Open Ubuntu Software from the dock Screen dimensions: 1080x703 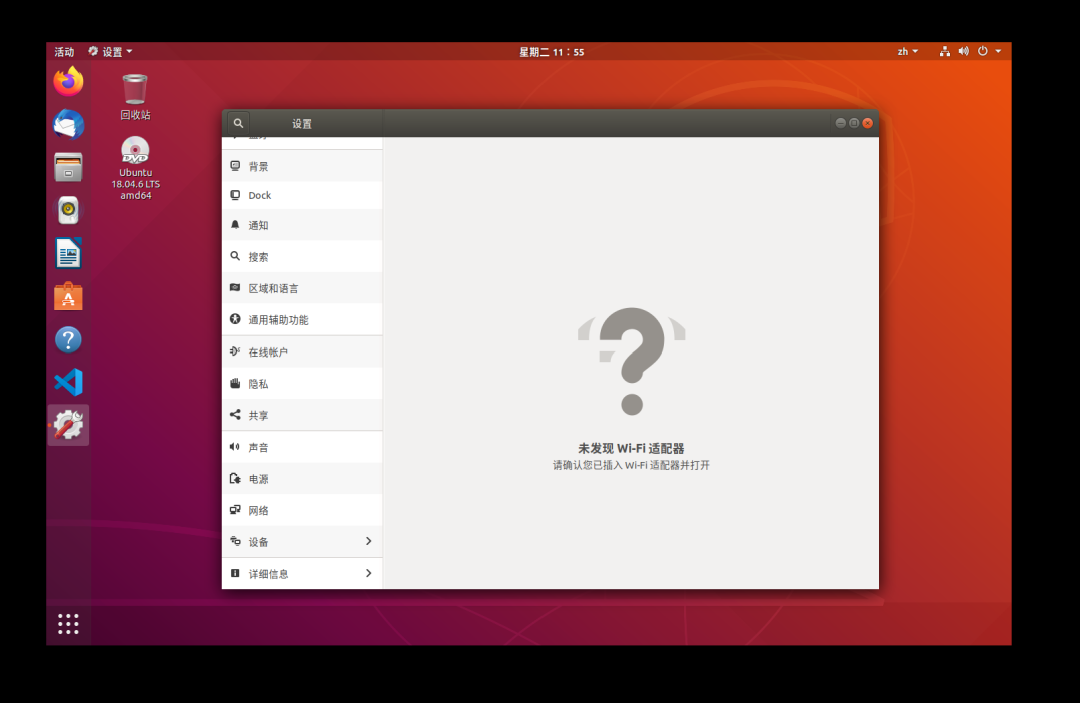[67, 296]
